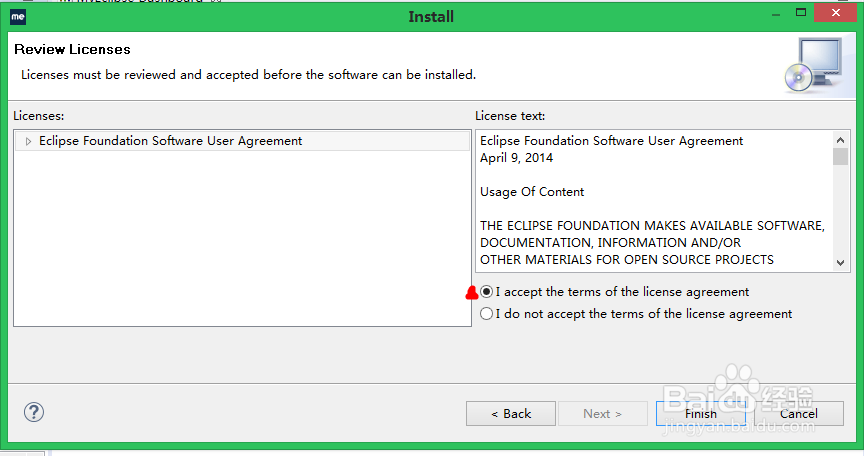Screen dimensions: 864x456
Task: Click the 'Install' window title bar
Action: 431,16
